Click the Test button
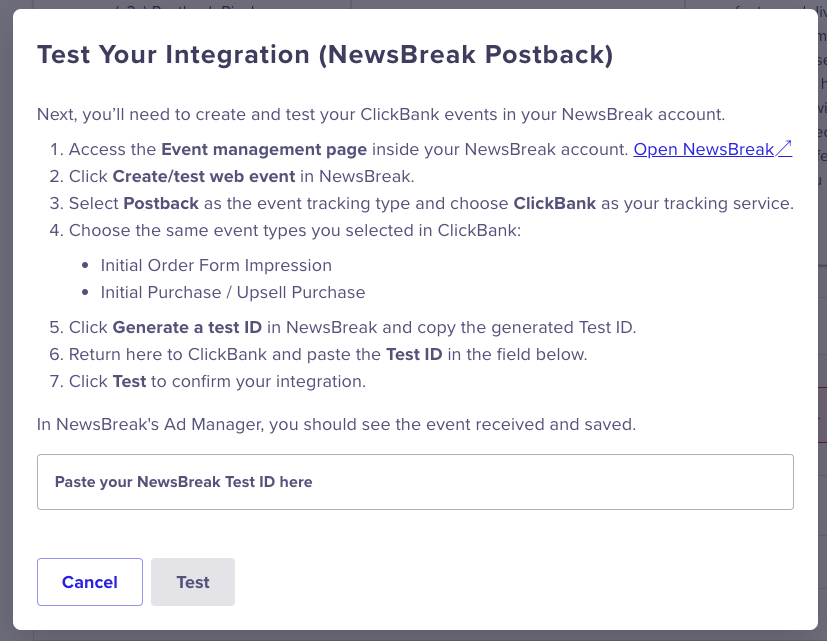Screen dimensions: 827x641 [x=193, y=582]
